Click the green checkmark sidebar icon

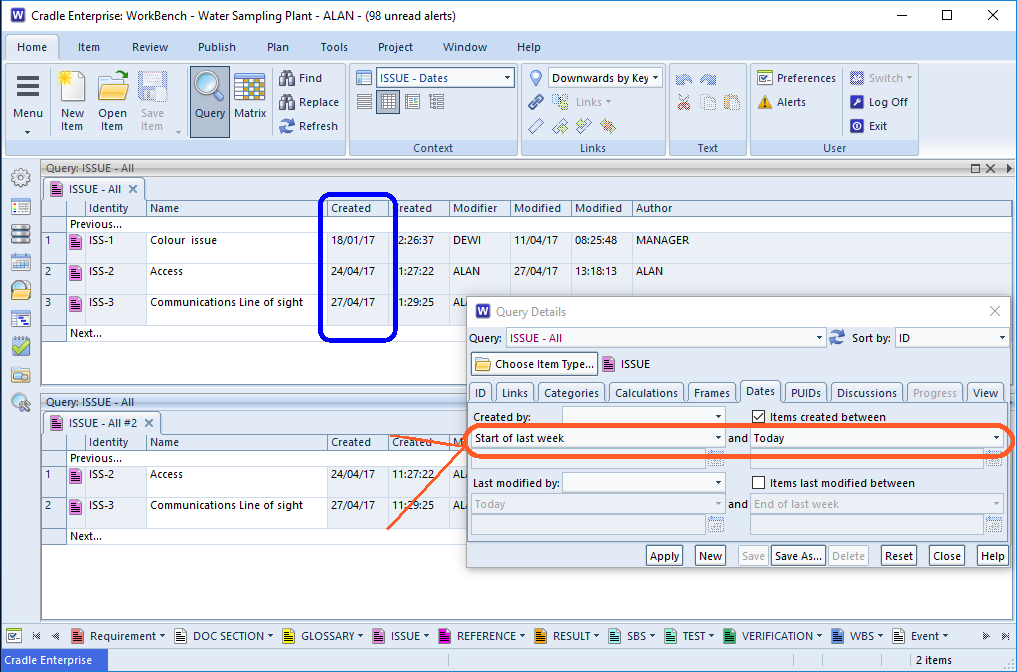[x=21, y=346]
